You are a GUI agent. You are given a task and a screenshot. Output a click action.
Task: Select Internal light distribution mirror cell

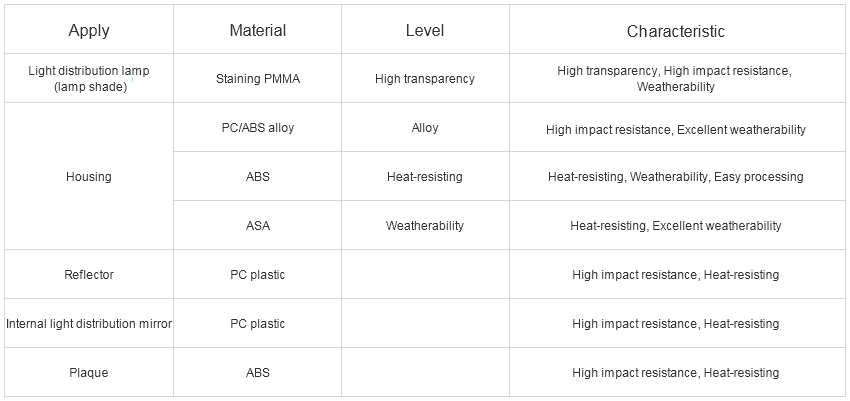[x=89, y=324]
